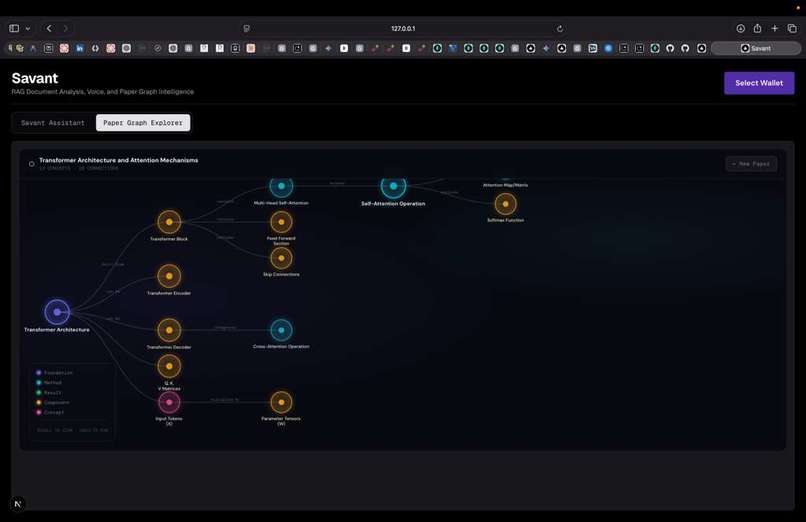
Task: Expand the sidebar options chevron
Action: coord(28,28)
